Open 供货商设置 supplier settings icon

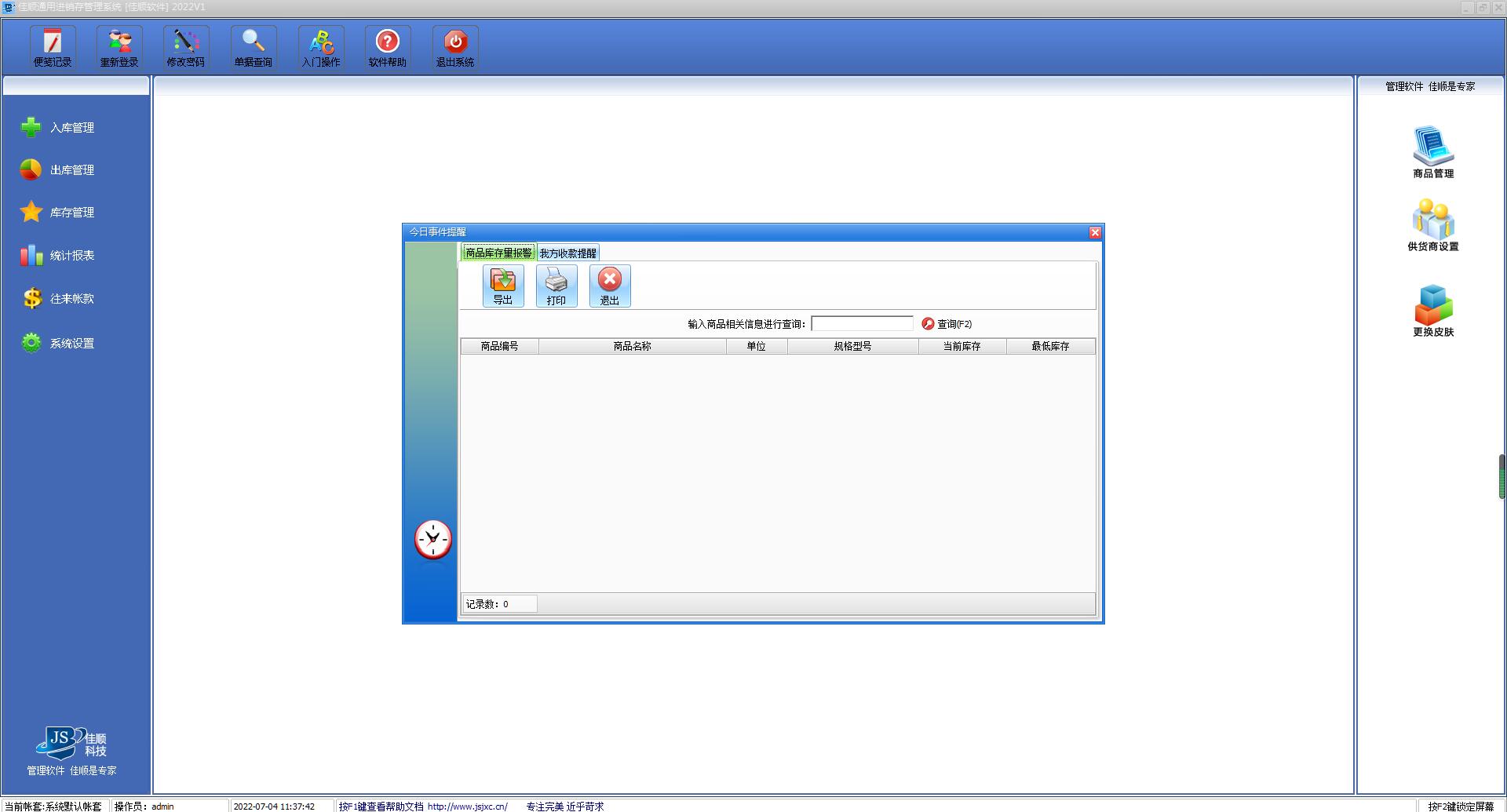[x=1432, y=228]
